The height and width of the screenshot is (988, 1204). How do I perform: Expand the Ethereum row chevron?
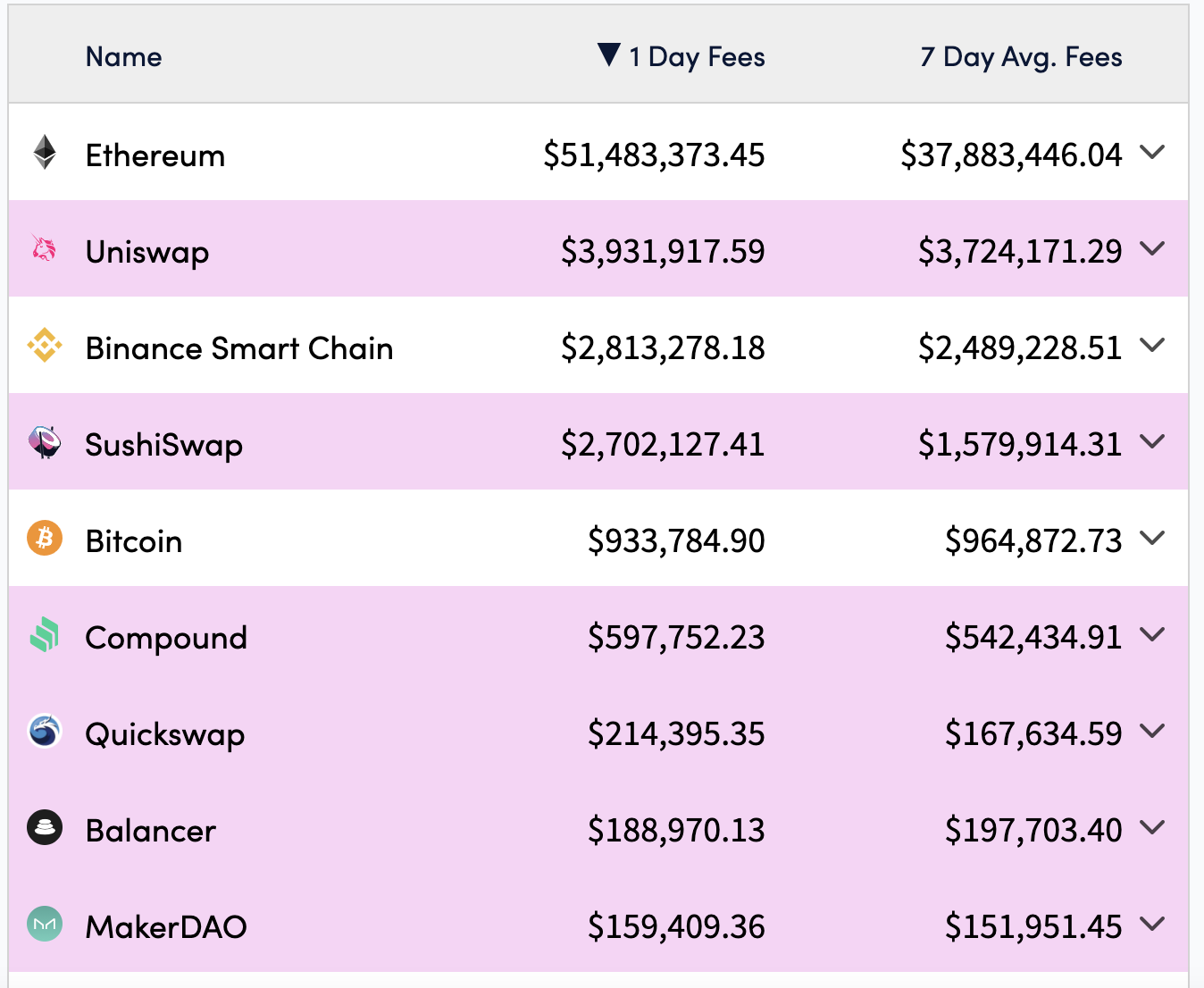1153,152
